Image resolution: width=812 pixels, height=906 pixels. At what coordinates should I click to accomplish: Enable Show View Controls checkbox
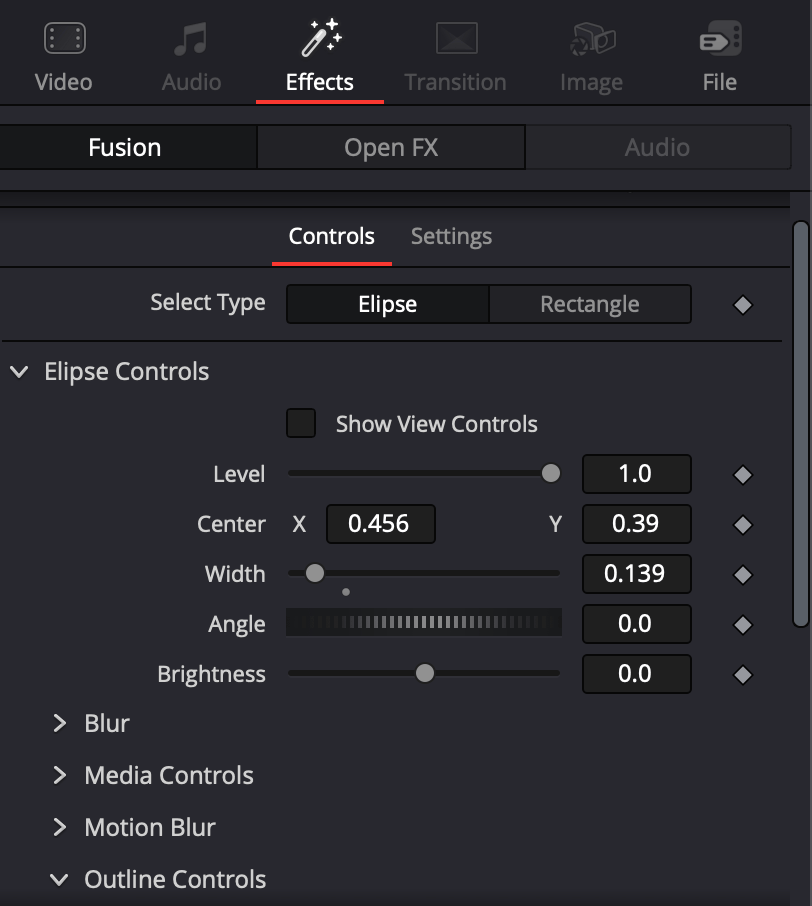pyautogui.click(x=301, y=423)
